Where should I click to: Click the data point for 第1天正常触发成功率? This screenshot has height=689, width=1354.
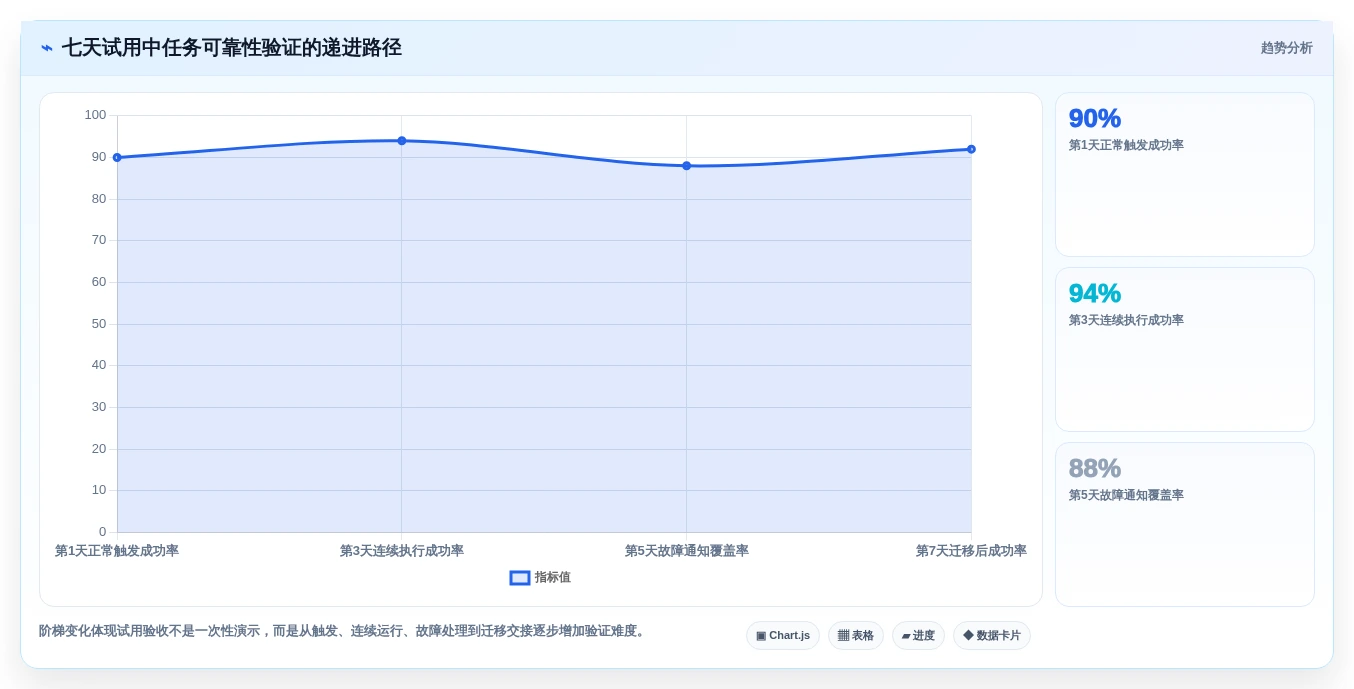(x=117, y=158)
